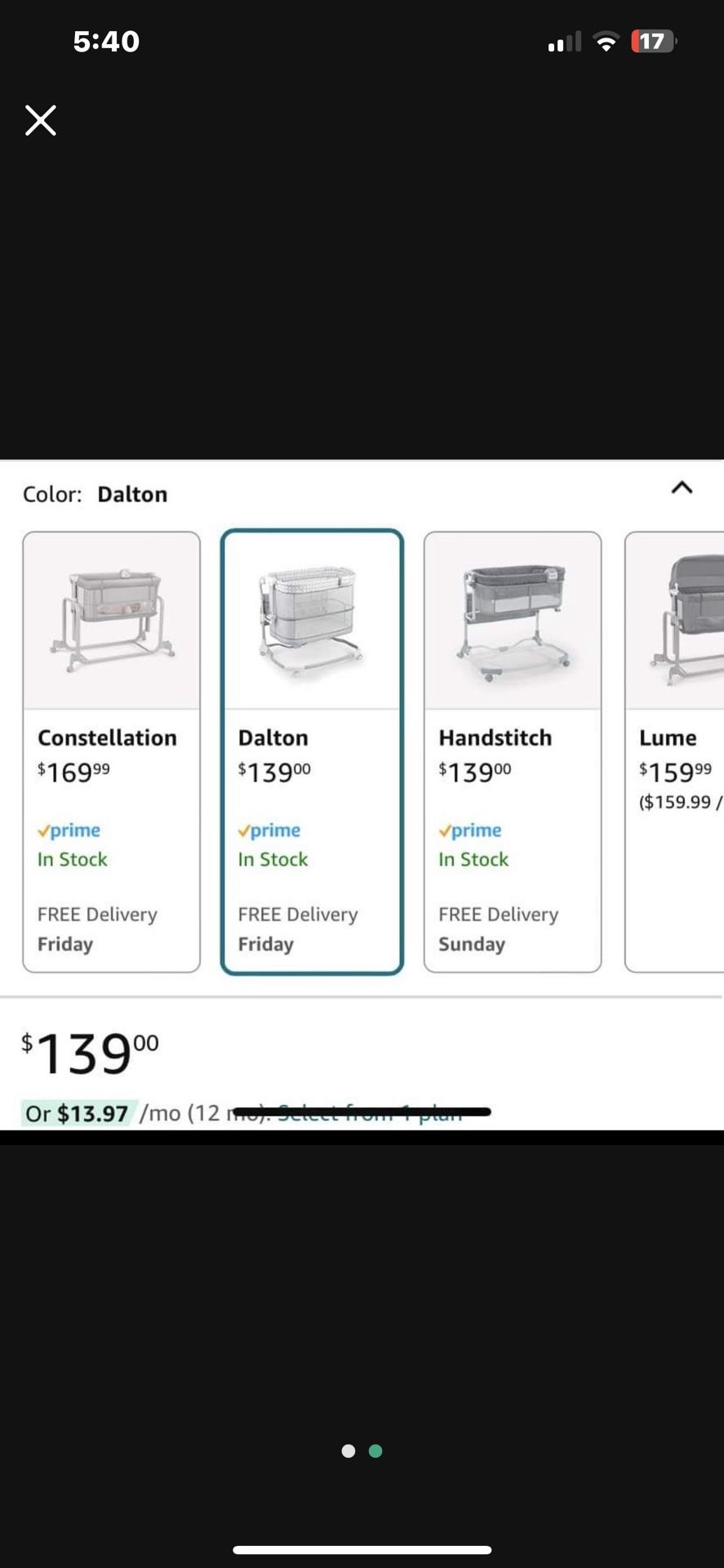724x1568 pixels.
Task: Close the image viewer with X
Action: (x=40, y=120)
